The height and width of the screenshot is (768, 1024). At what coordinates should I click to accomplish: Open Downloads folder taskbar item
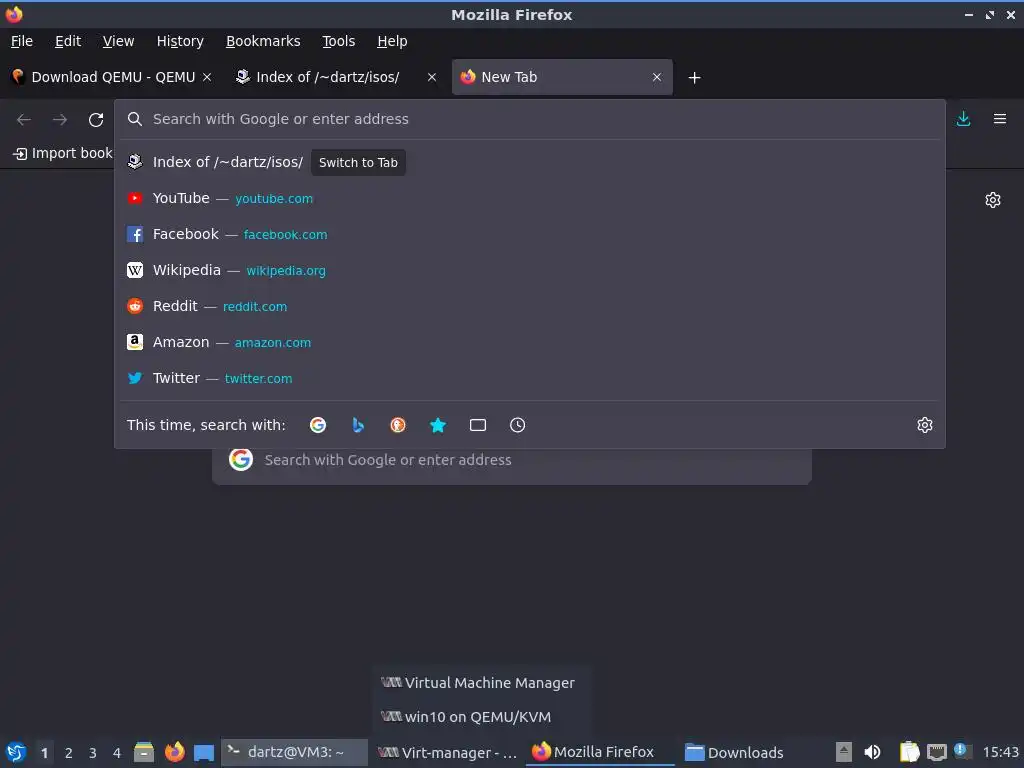pos(733,752)
